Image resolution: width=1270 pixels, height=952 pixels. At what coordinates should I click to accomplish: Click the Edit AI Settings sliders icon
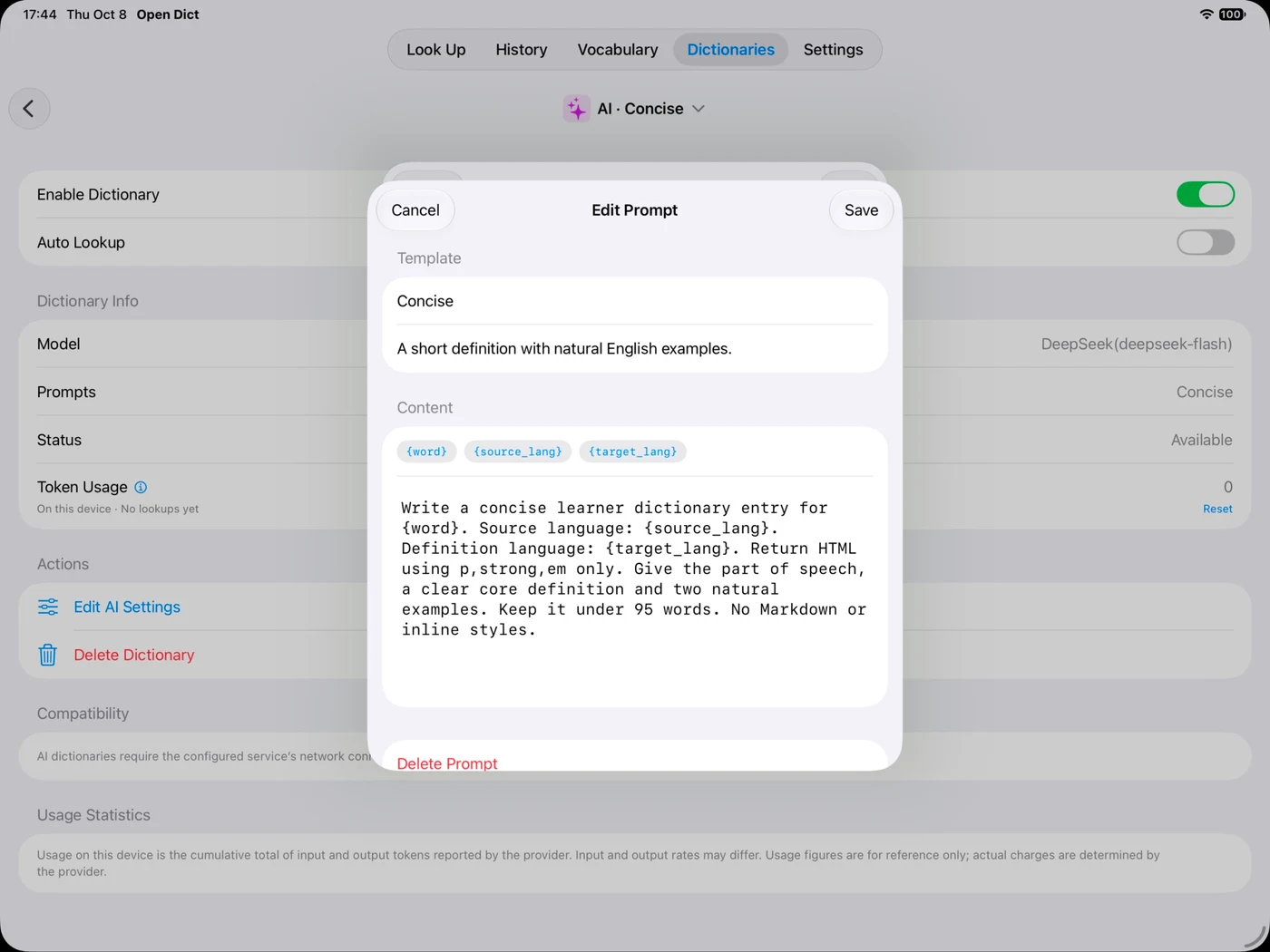coord(48,607)
